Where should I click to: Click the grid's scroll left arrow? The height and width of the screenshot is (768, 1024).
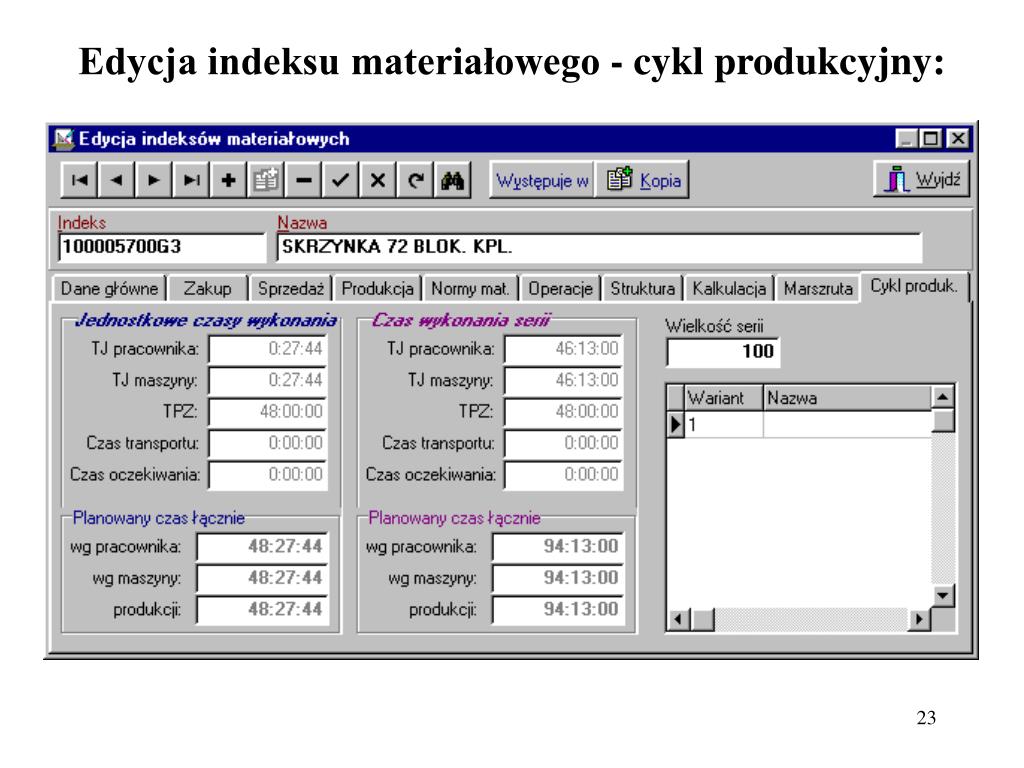[679, 619]
